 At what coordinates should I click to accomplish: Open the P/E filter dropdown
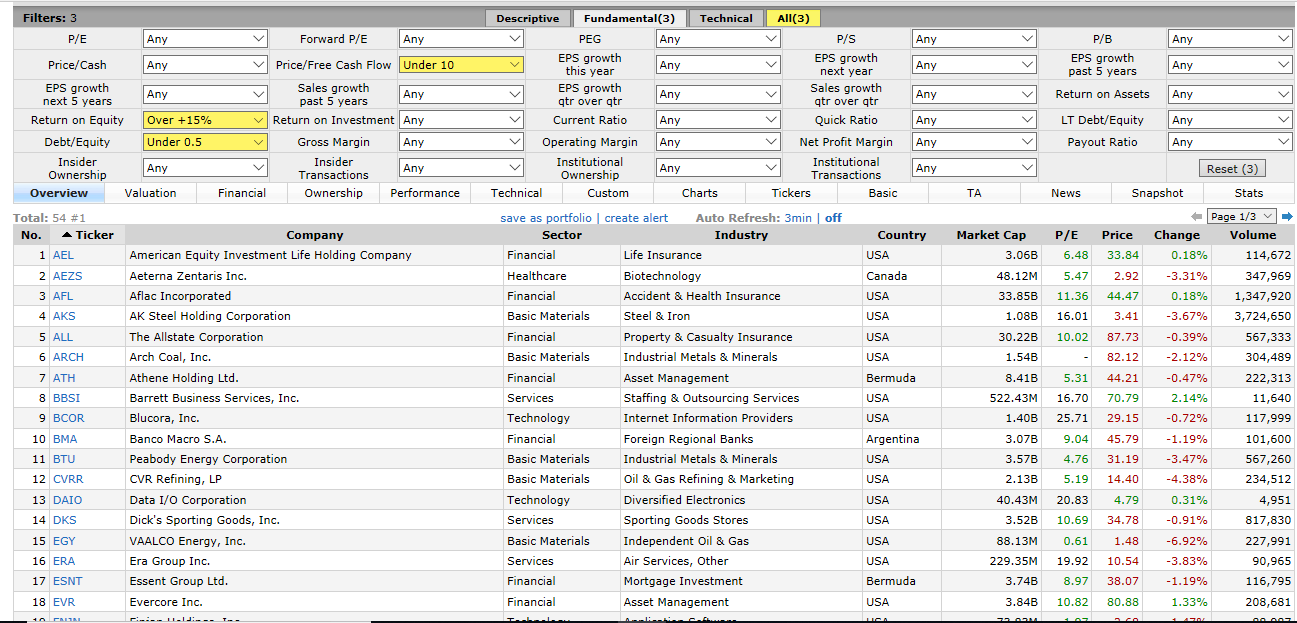pyautogui.click(x=205, y=39)
